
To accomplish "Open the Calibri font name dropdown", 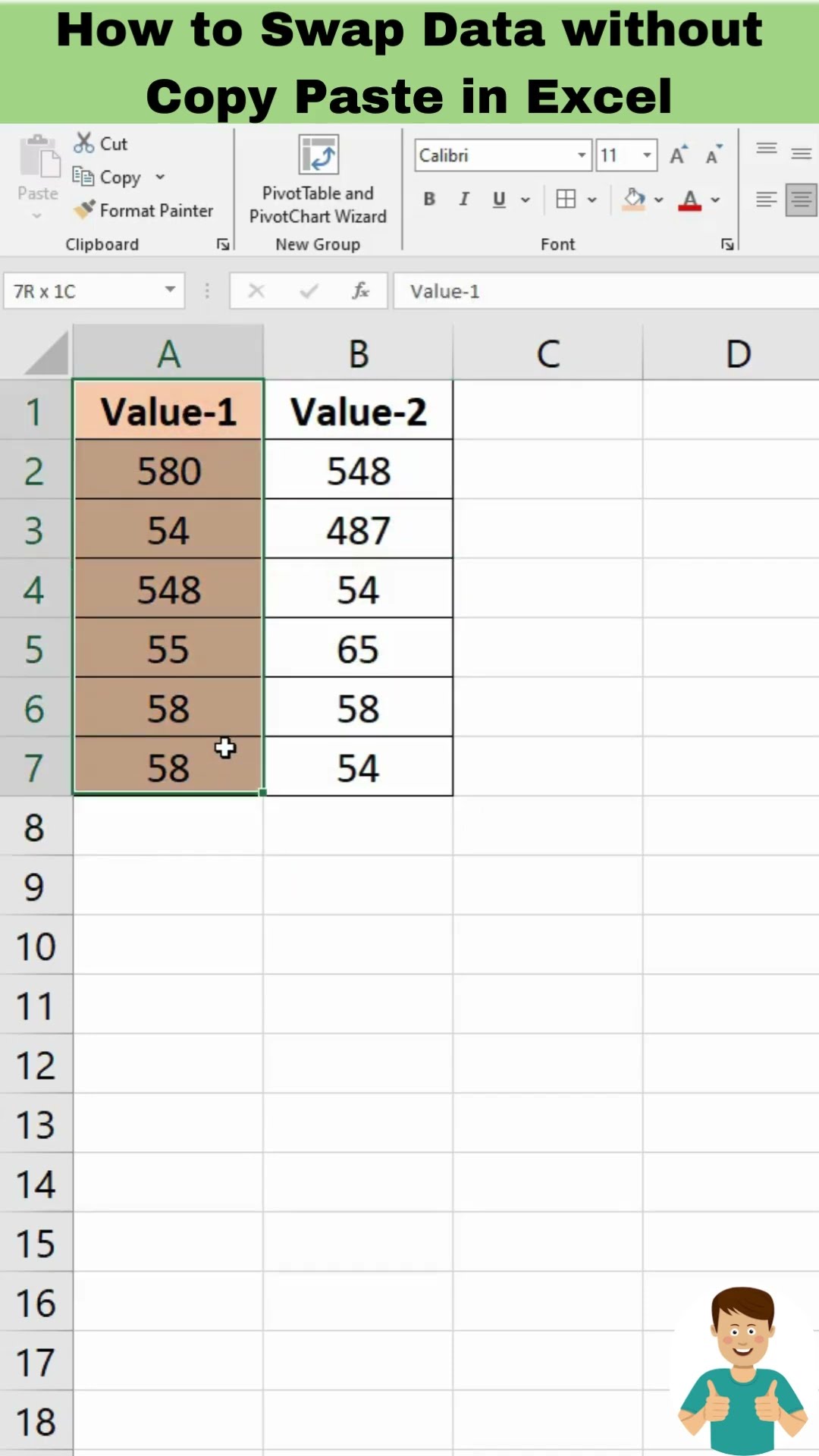I will tap(582, 155).
